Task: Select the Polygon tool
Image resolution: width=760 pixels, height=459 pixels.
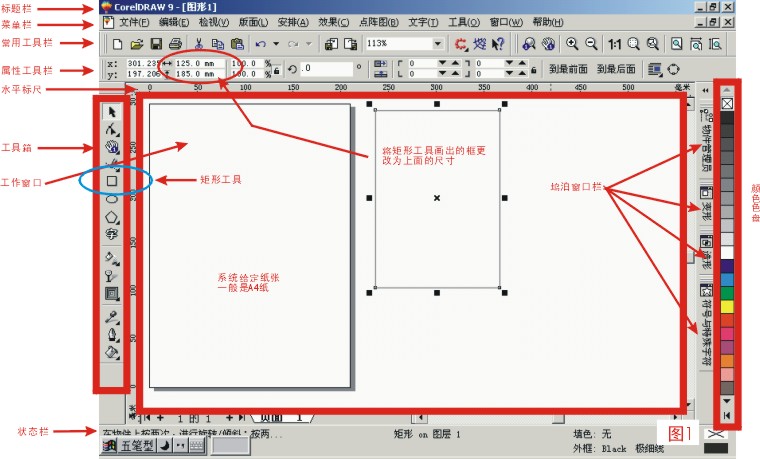Action: (112, 217)
